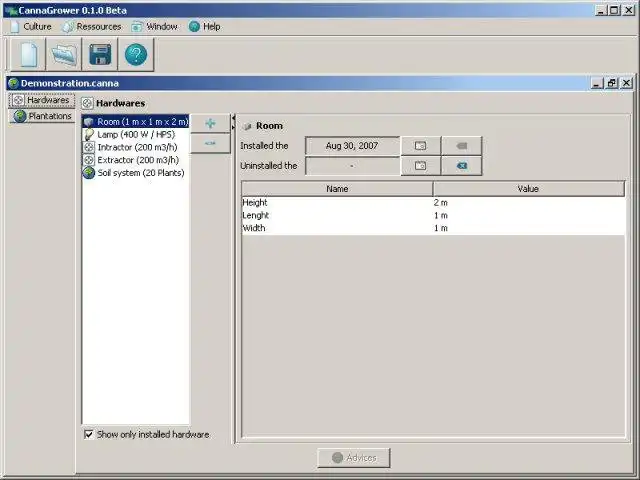Open a file with the folder icon
Image resolution: width=640 pixels, height=480 pixels.
[64, 54]
